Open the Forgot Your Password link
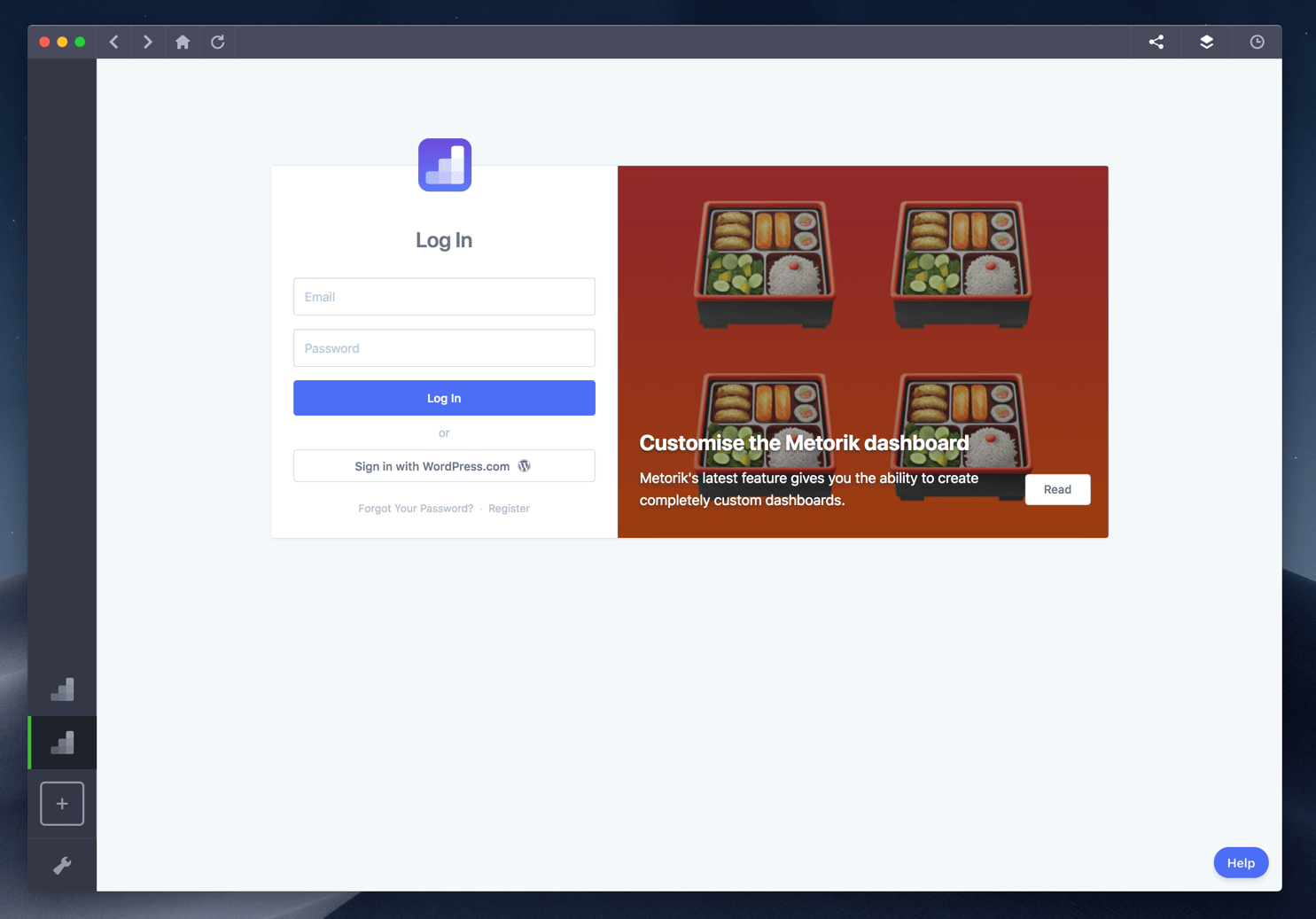1316x919 pixels. [416, 509]
